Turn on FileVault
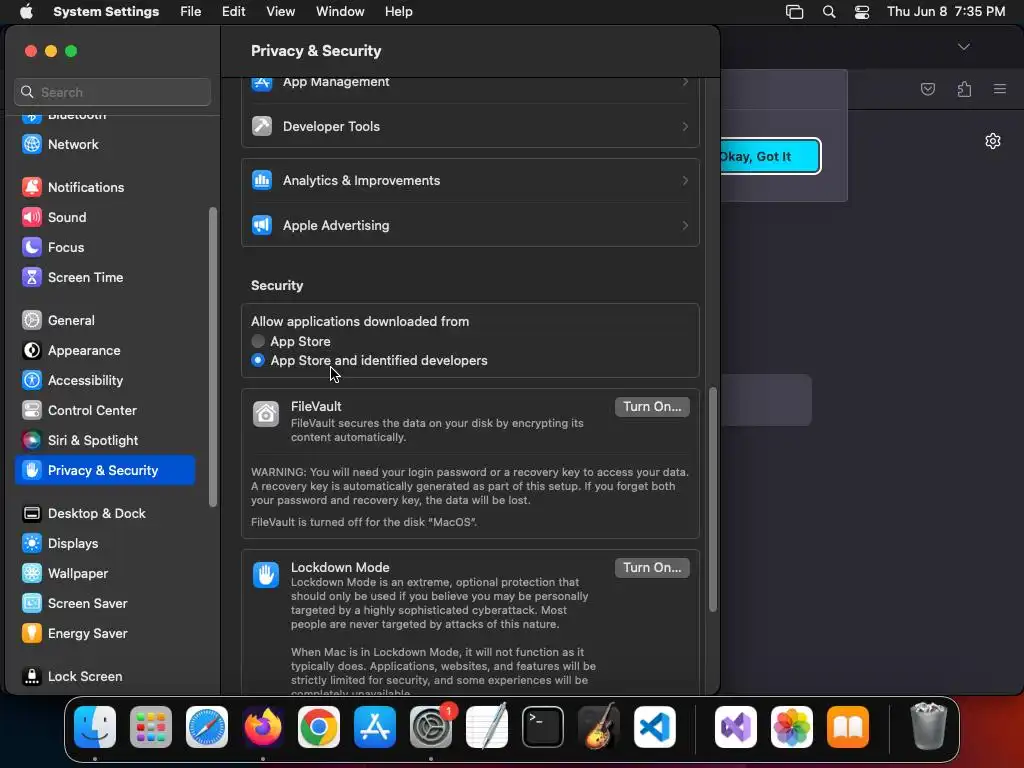The height and width of the screenshot is (768, 1024). pos(652,407)
